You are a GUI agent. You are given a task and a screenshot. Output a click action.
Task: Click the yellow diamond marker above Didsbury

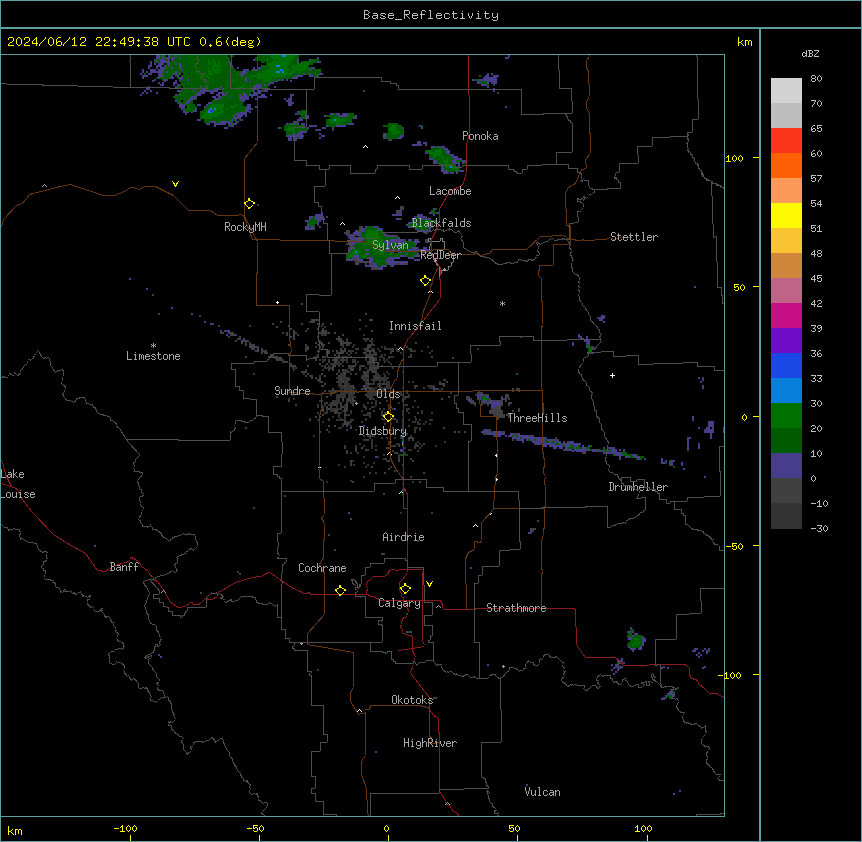tap(388, 417)
